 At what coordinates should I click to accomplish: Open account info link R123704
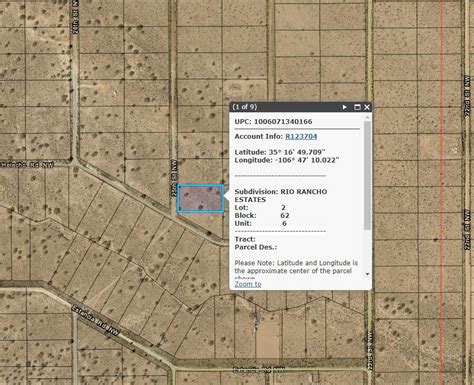coord(301,136)
